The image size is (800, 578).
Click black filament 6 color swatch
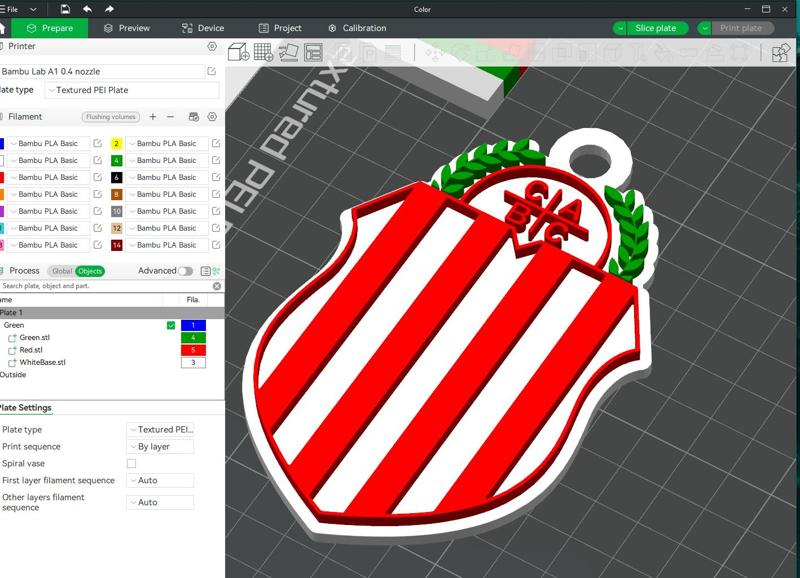[x=116, y=177]
